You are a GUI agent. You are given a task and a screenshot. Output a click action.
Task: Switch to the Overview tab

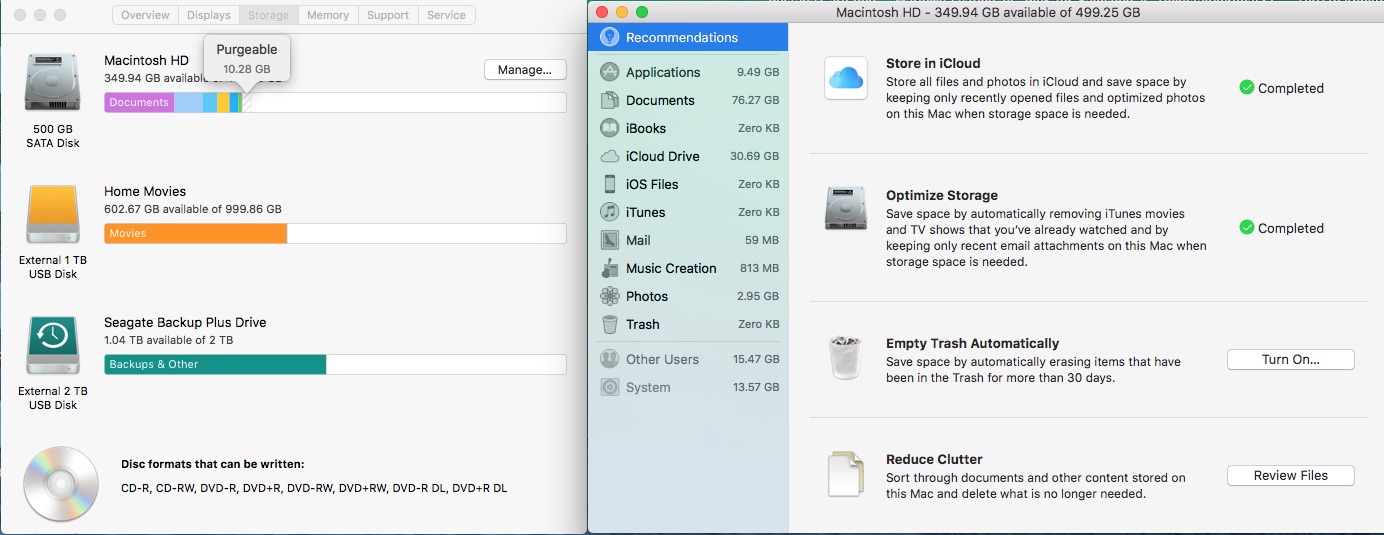(x=145, y=15)
